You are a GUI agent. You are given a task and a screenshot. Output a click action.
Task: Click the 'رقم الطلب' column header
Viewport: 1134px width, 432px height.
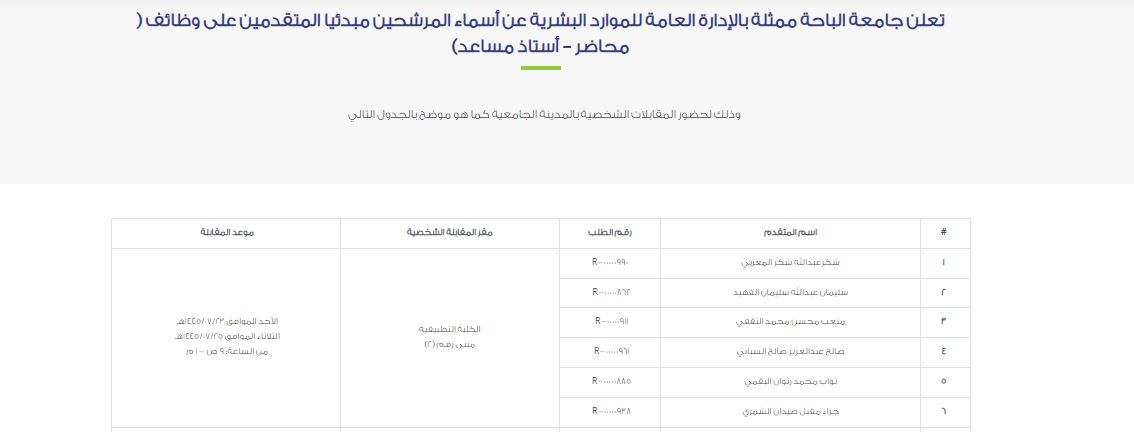pos(611,232)
